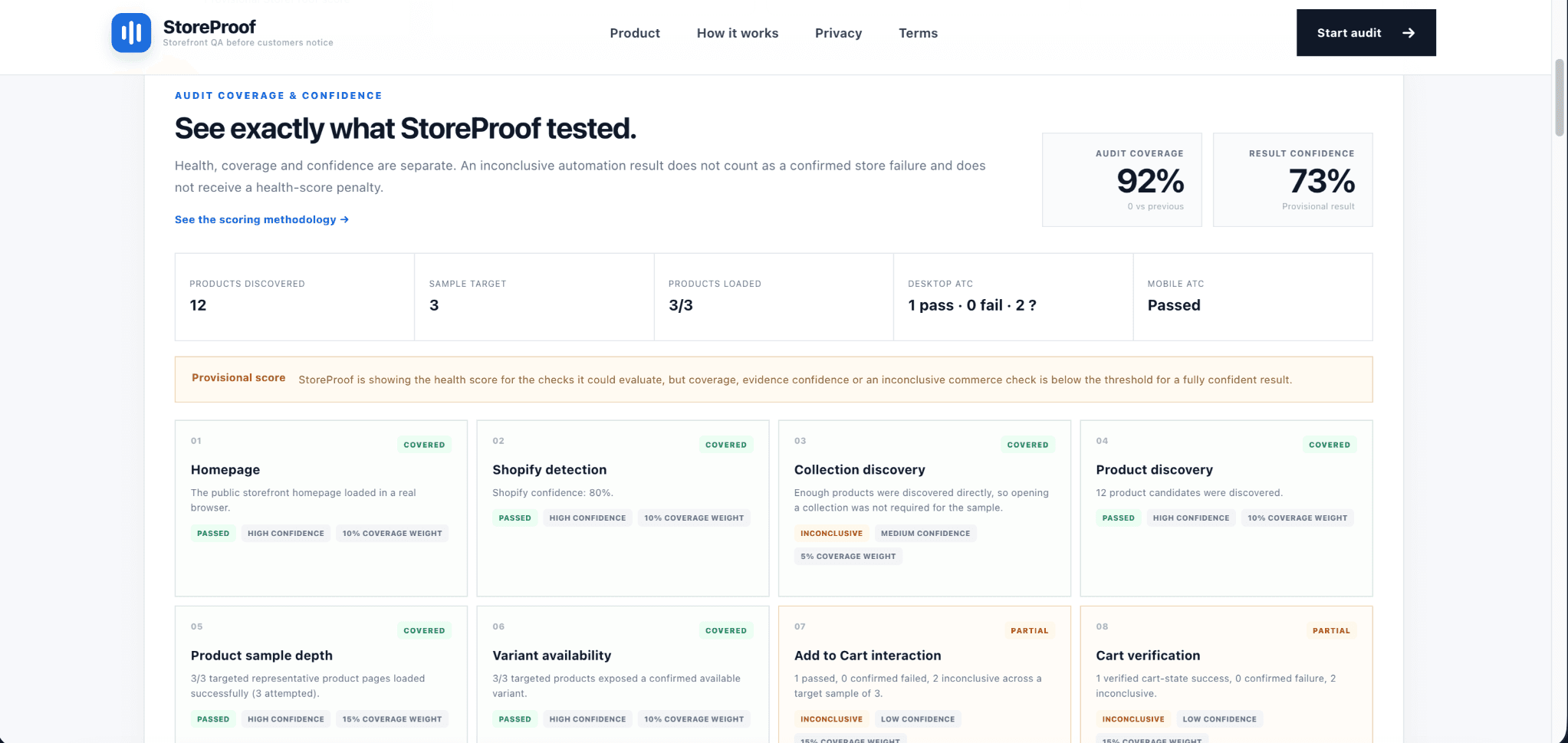Click the Mobile ATC Passed value
The height and width of the screenshot is (743, 1568).
pos(1174,305)
